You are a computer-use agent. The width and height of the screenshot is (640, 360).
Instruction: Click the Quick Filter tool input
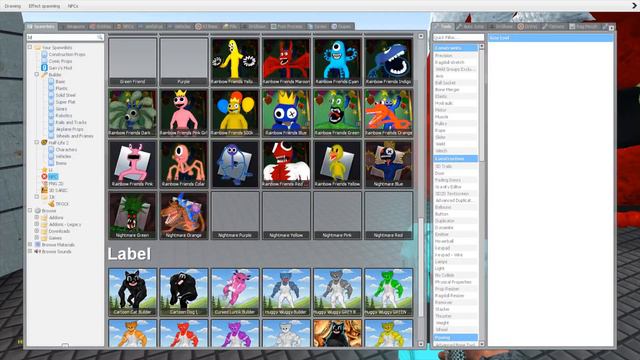click(458, 38)
